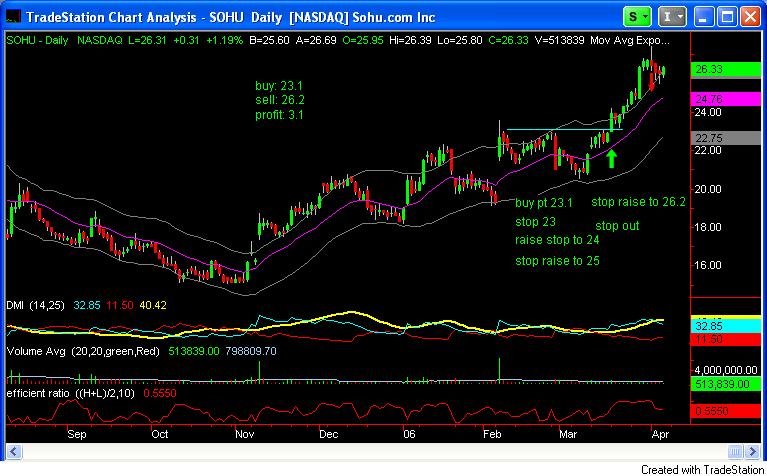Click the 'Oct' label on the date axis
This screenshot has height=476, width=767.
click(159, 434)
